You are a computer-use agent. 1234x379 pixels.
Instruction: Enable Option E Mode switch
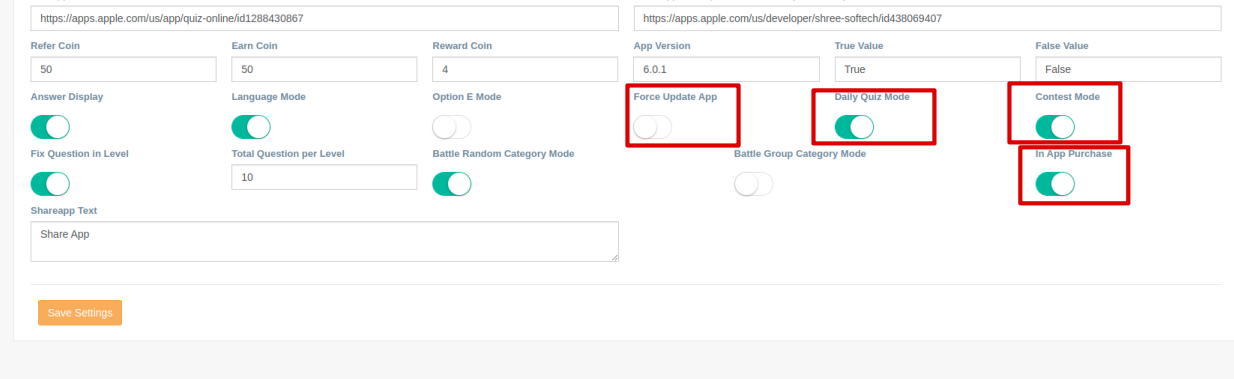[452, 127]
